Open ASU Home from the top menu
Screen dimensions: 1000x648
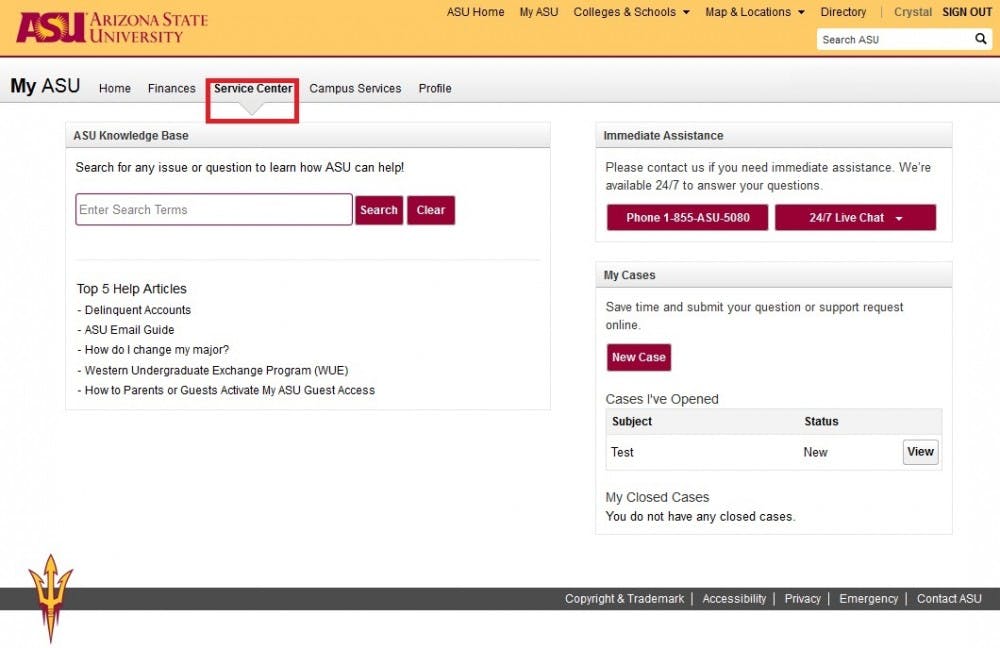tap(475, 12)
